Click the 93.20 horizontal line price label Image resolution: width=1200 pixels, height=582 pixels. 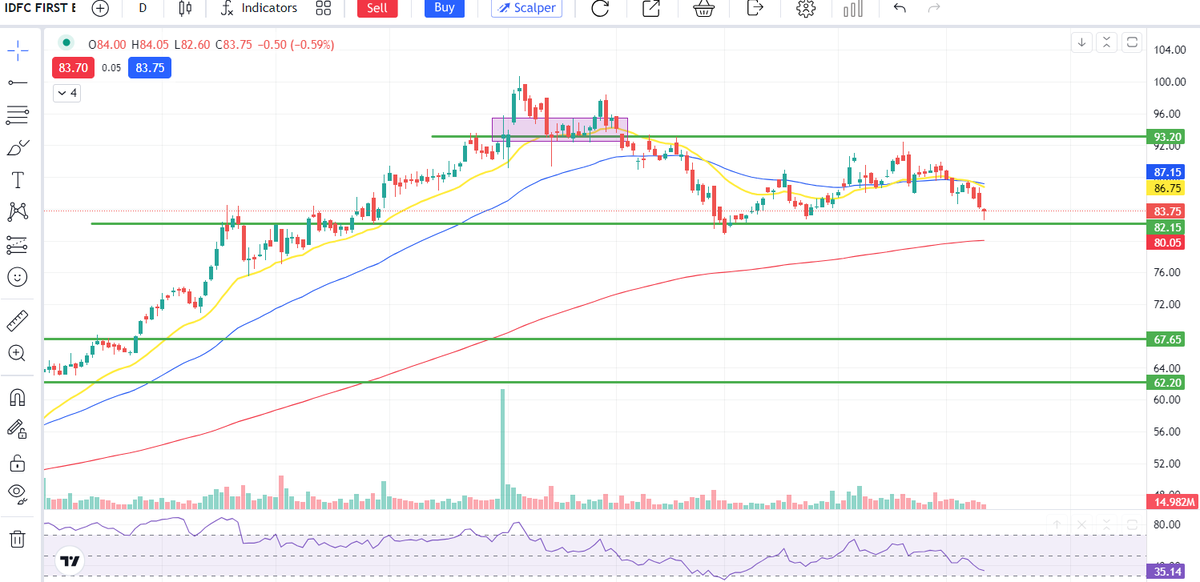tap(1168, 137)
